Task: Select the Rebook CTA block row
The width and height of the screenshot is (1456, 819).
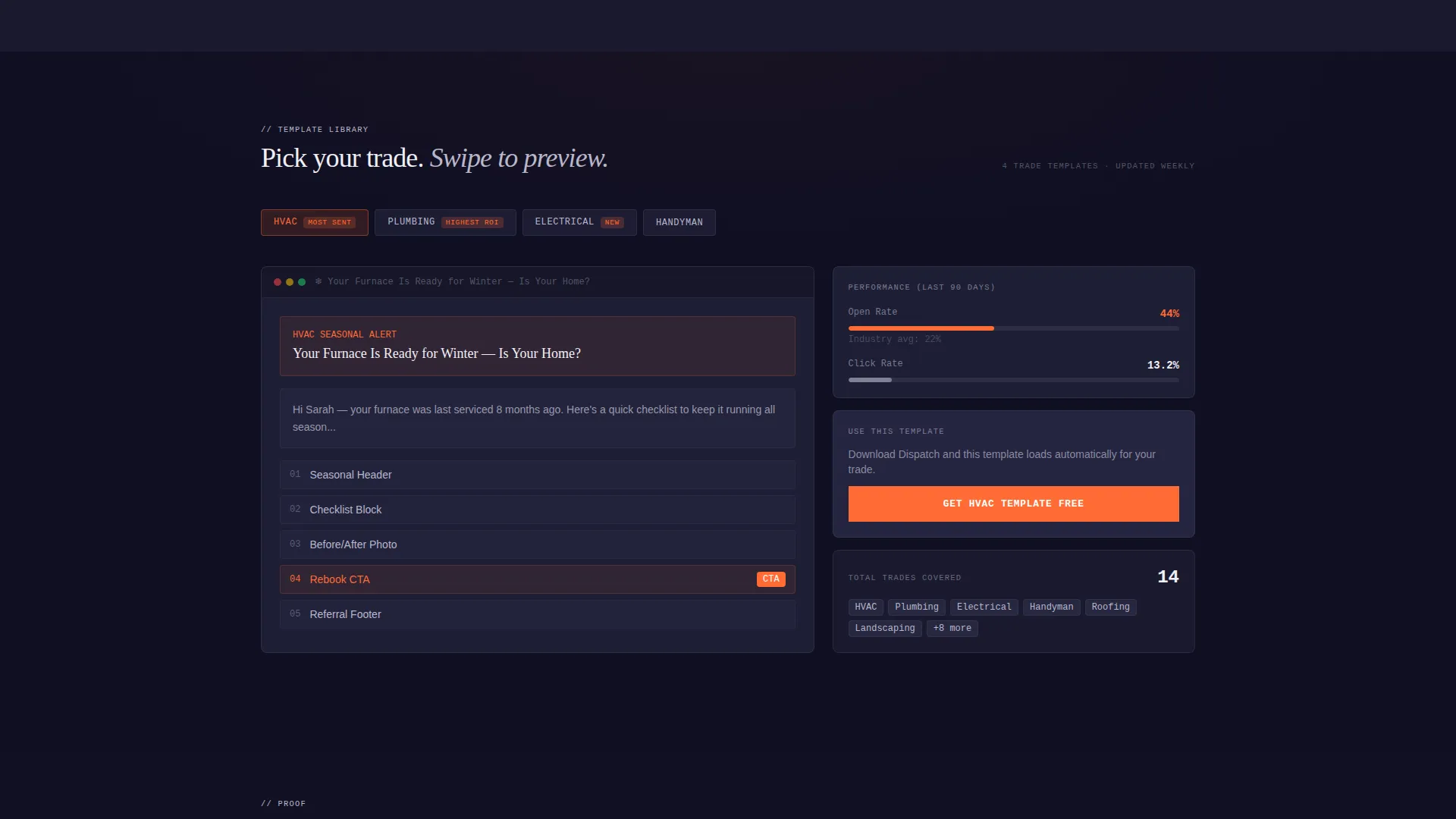Action: tap(538, 579)
